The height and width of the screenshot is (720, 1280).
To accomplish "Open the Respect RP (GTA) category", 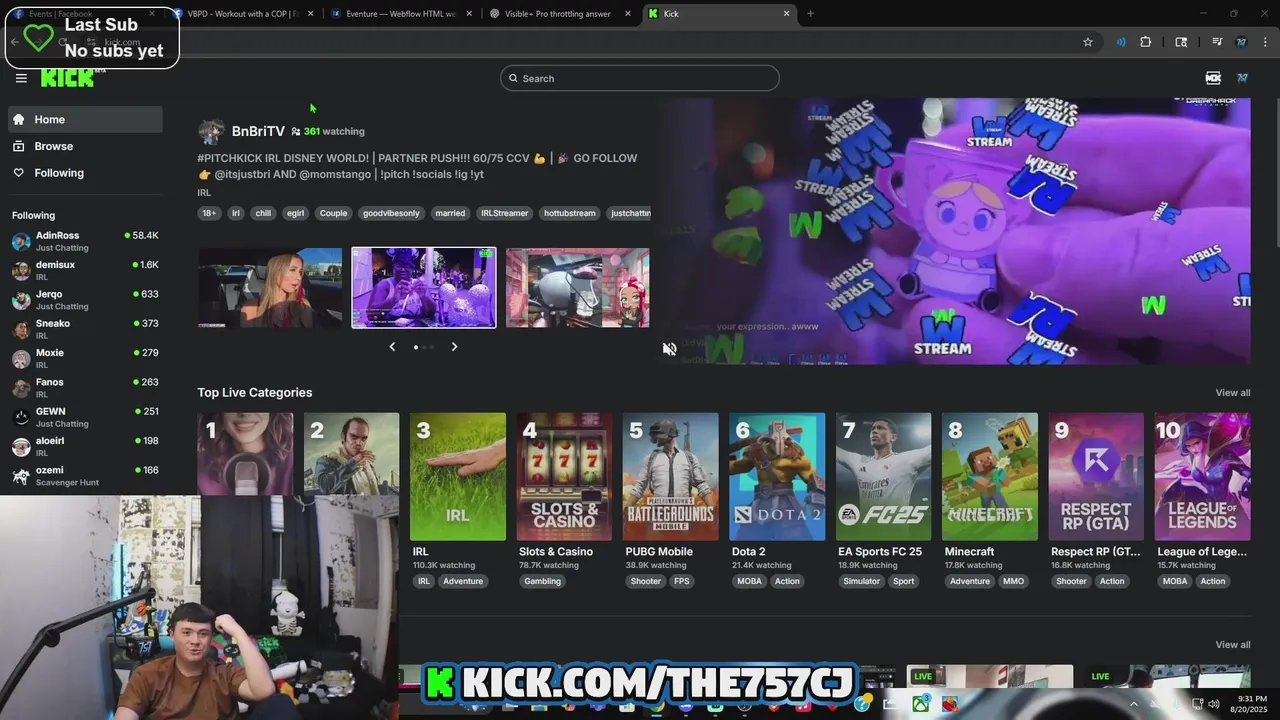I will [x=1097, y=477].
